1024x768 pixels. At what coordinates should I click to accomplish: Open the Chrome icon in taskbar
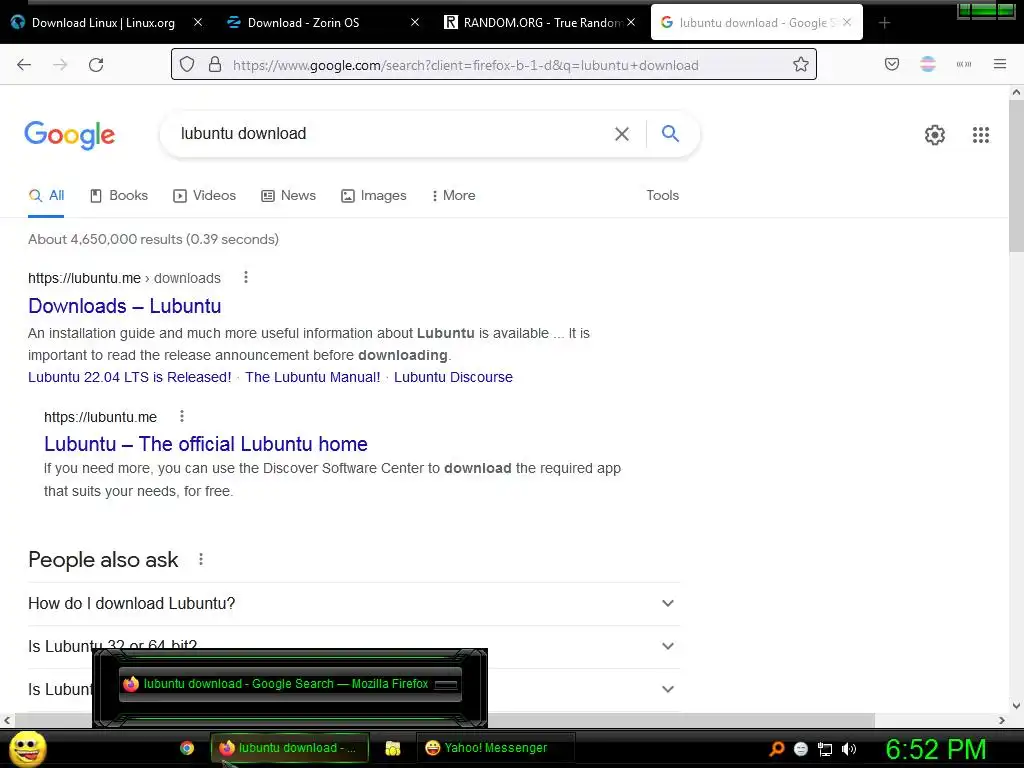187,748
